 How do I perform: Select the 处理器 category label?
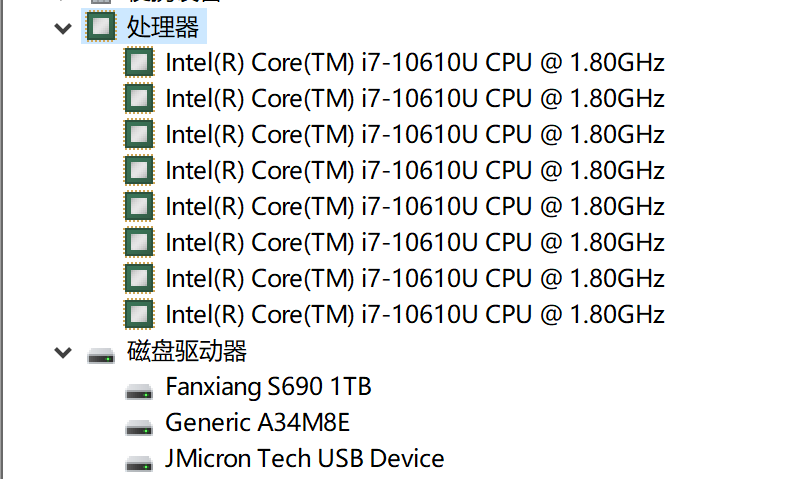163,27
